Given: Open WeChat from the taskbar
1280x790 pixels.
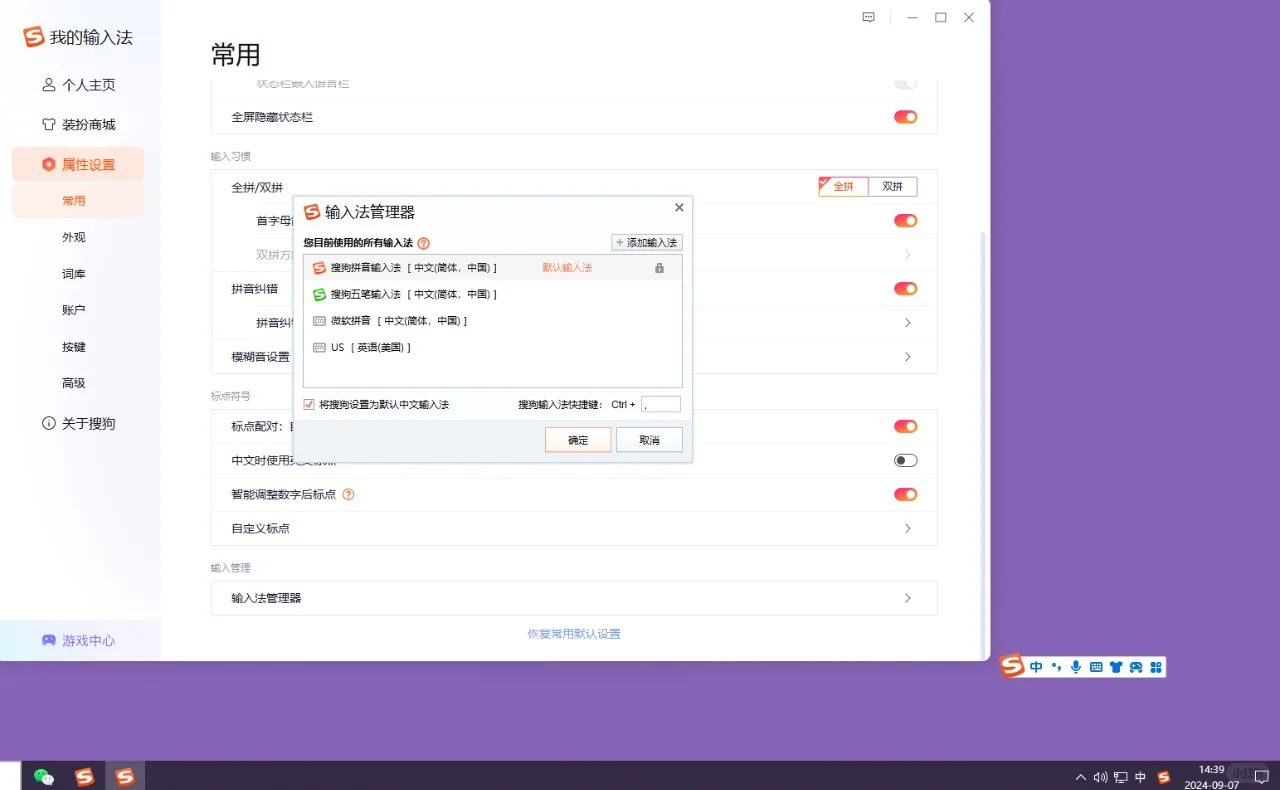Looking at the screenshot, I should pyautogui.click(x=43, y=776).
